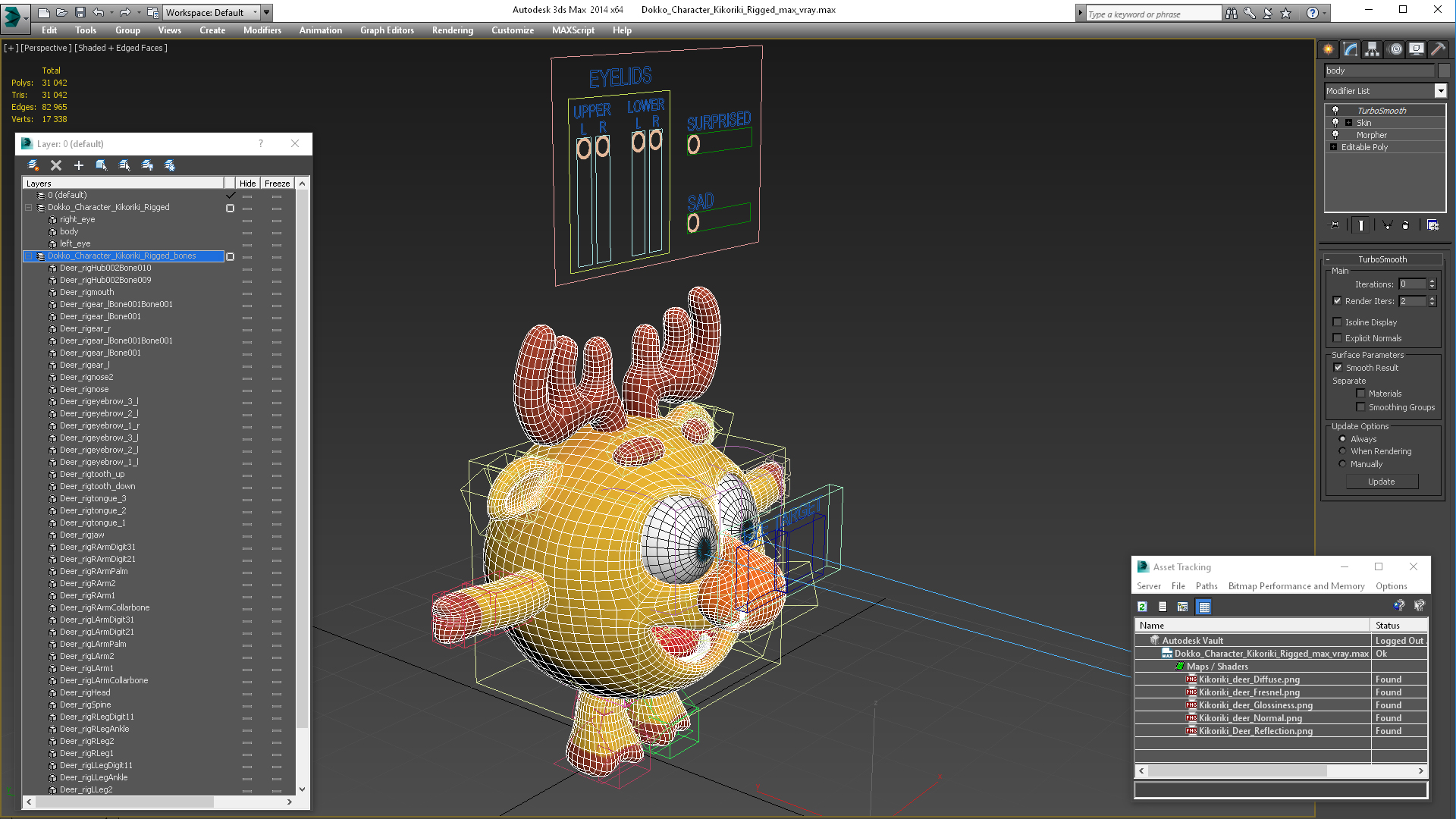Collapse the TurboSmooth rollout header
The width and height of the screenshot is (1456, 819).
tap(1382, 259)
